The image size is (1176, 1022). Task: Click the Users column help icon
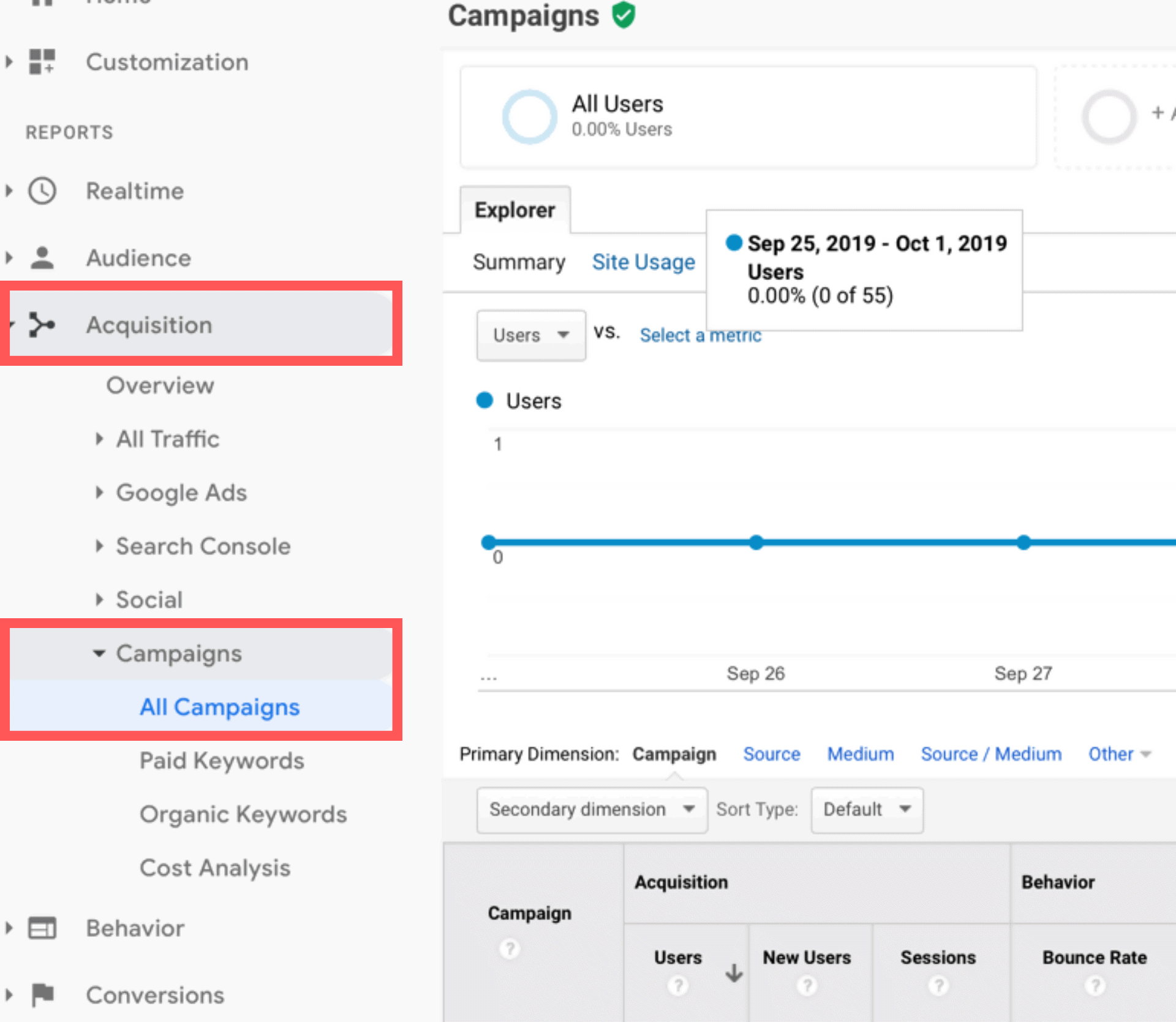[677, 985]
